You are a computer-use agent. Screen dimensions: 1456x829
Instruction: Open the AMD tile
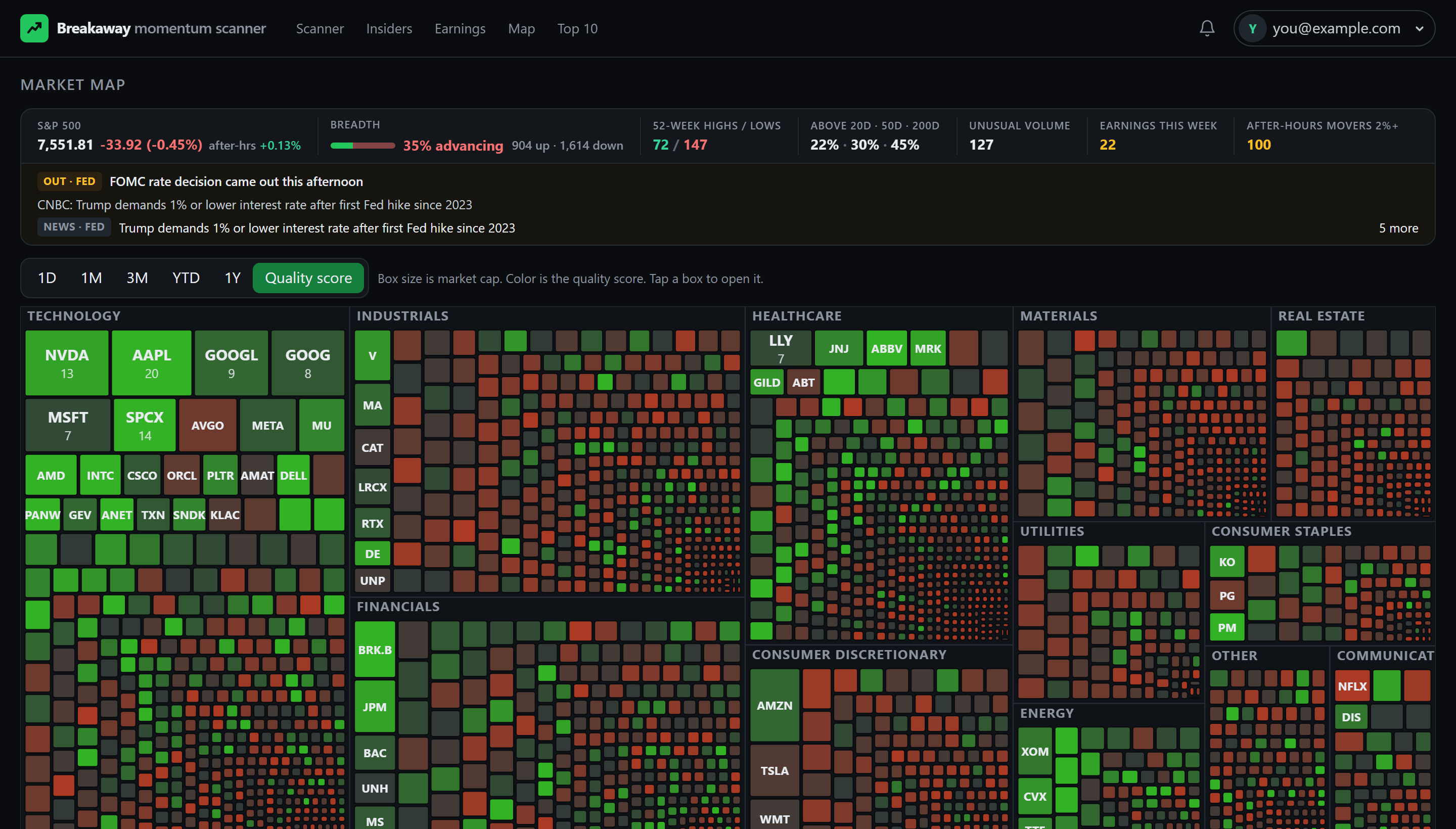[x=51, y=475]
